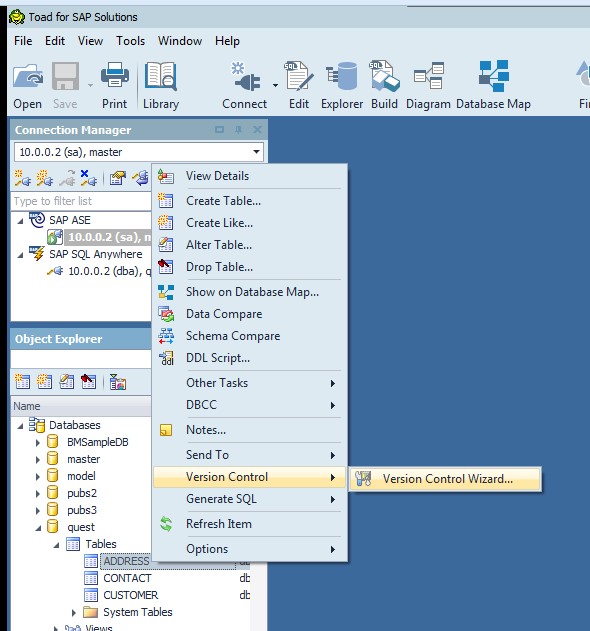
Task: Open the DBCC submenu
Action: point(250,405)
